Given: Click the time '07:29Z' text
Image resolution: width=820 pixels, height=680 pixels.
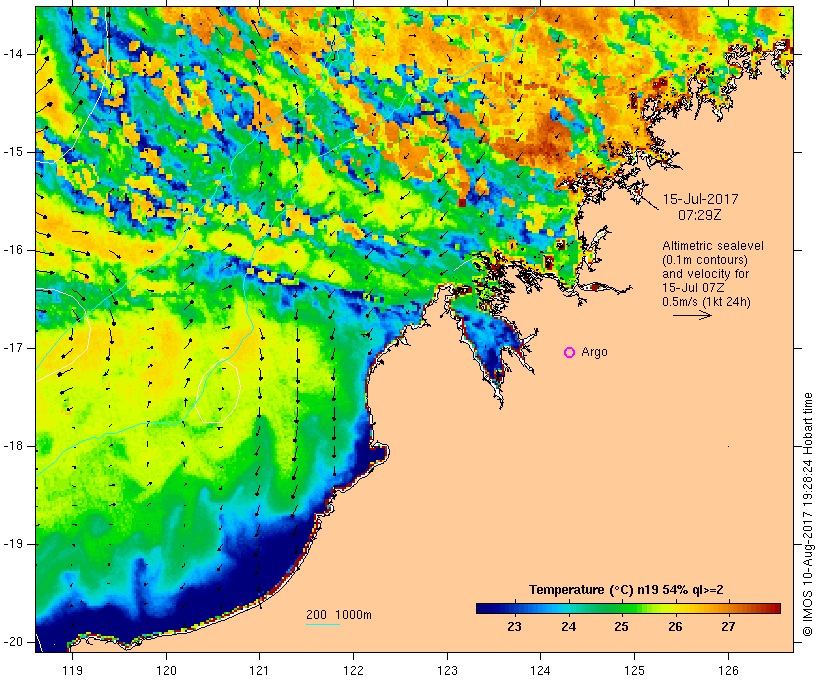Looking at the screenshot, I should (x=700, y=215).
